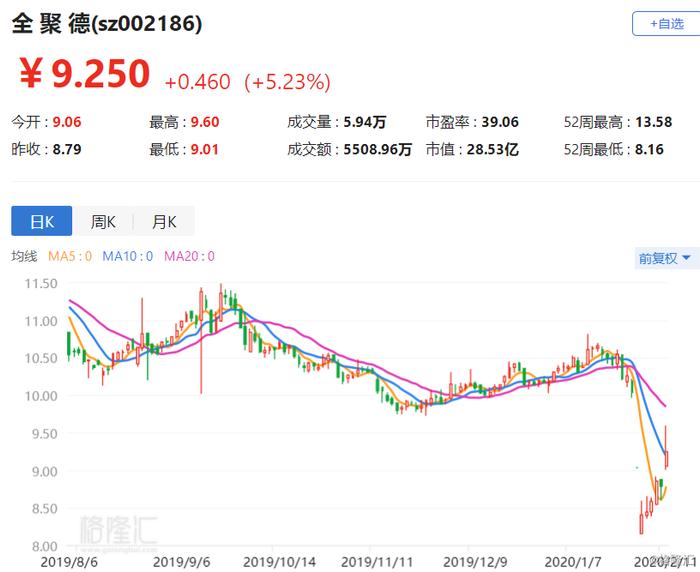Click the MA10 moving average label
The height and width of the screenshot is (572, 700).
128,256
